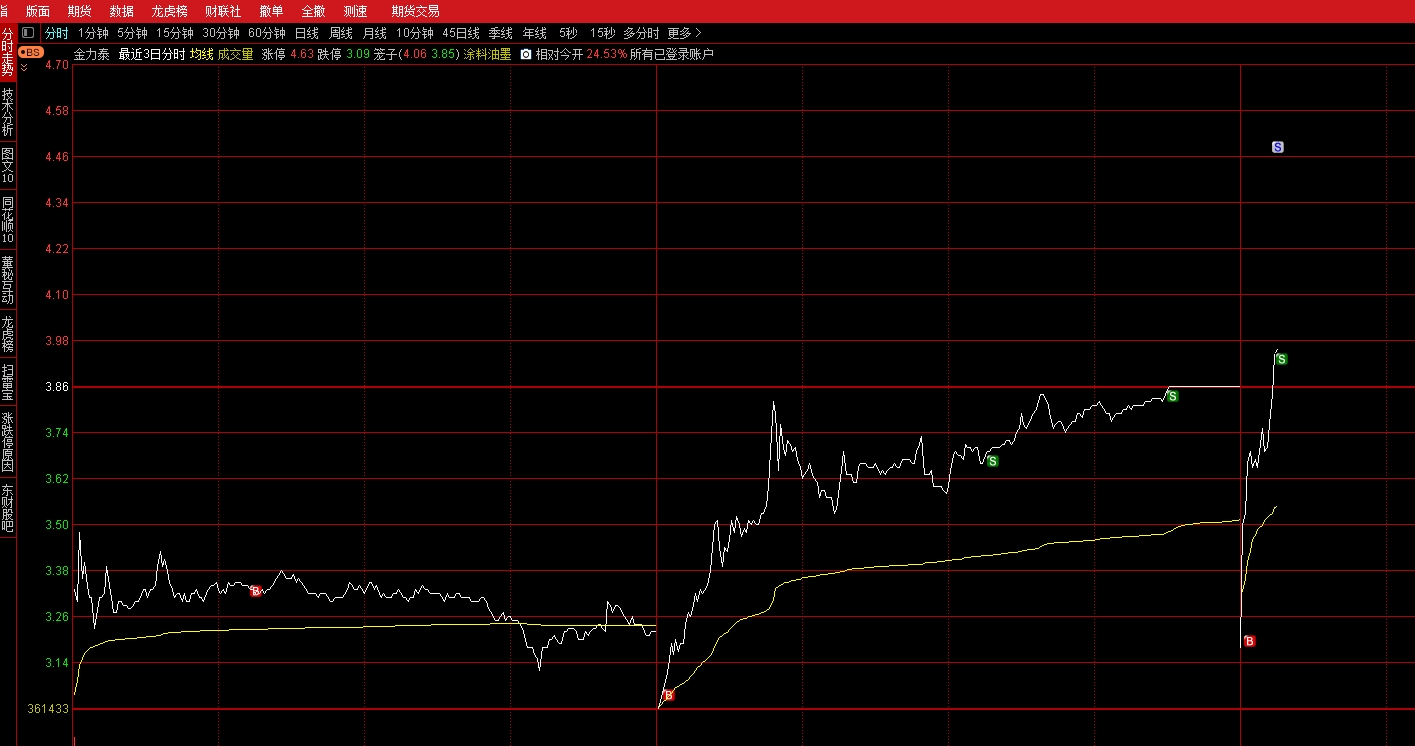Open the 董秘互动 sidebar tab
Screen dimensions: 1415x746
8,280
